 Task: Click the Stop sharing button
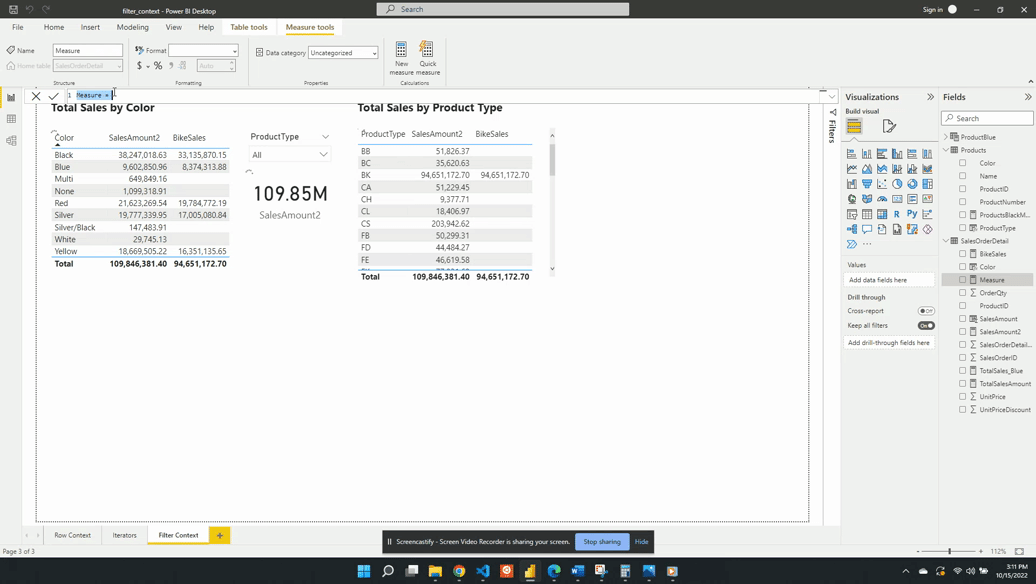pyautogui.click(x=602, y=542)
